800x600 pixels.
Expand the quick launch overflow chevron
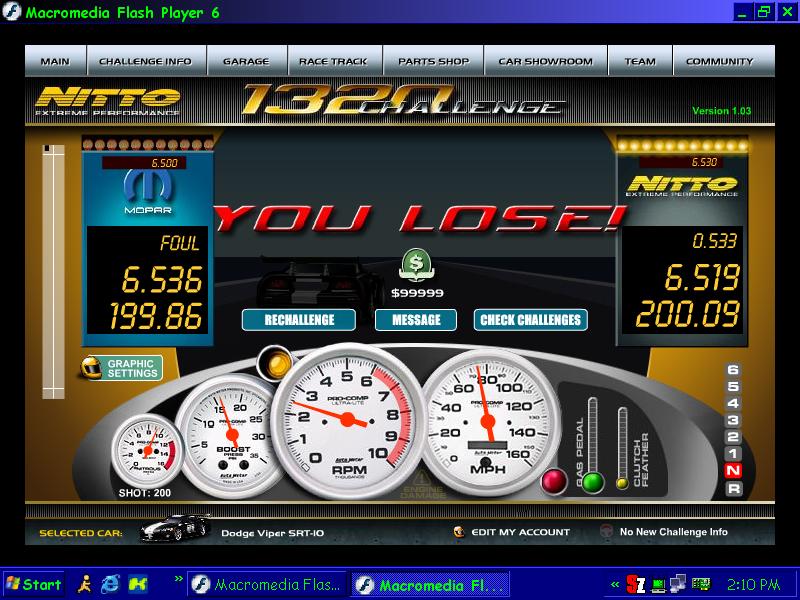pyautogui.click(x=179, y=579)
